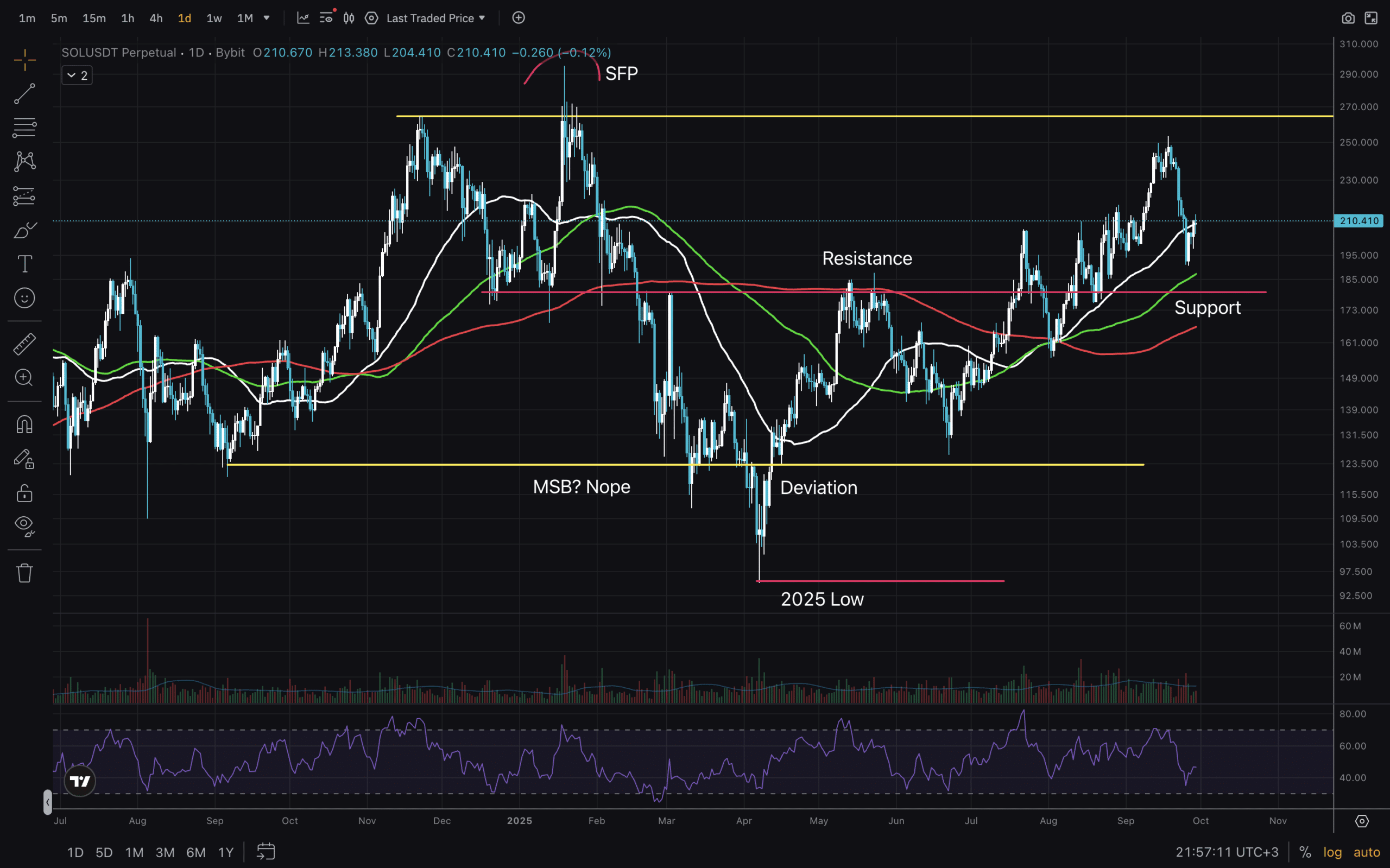This screenshot has height=868, width=1390.
Task: Select the trend line drawing tool
Action: [x=24, y=93]
